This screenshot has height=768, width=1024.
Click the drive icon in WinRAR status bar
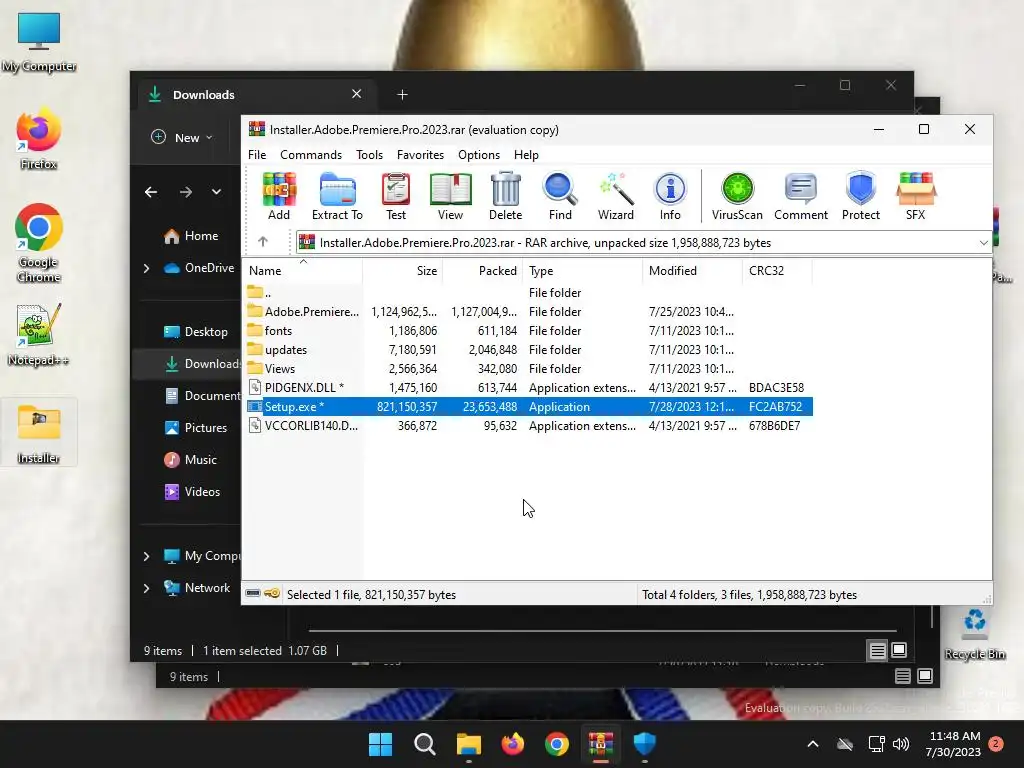(x=253, y=594)
